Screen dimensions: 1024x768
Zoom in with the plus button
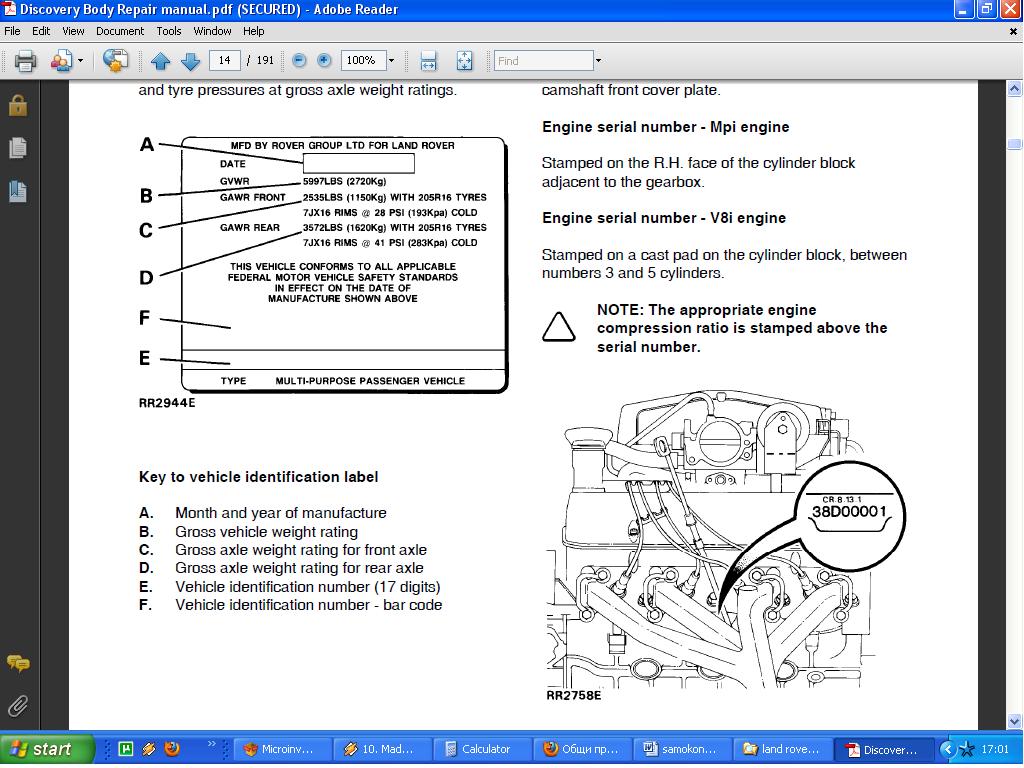coord(324,61)
